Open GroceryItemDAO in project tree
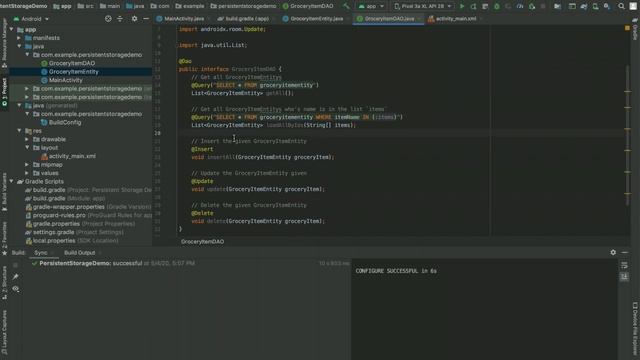 coord(72,63)
